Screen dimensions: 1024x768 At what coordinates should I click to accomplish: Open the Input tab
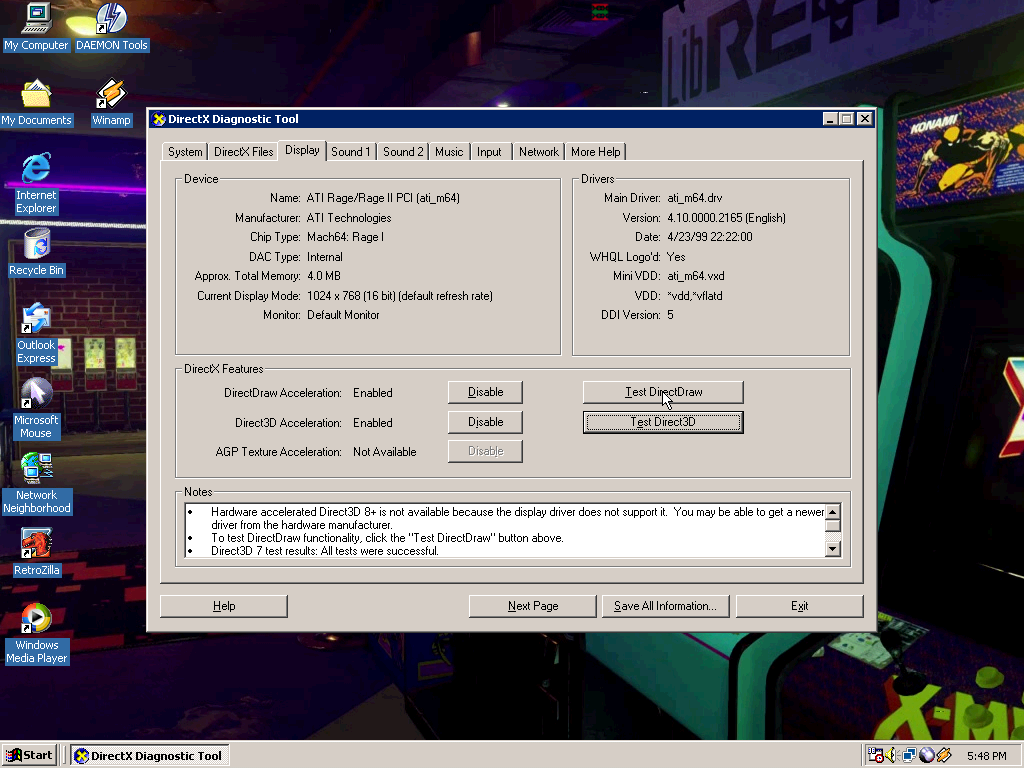[489, 152]
